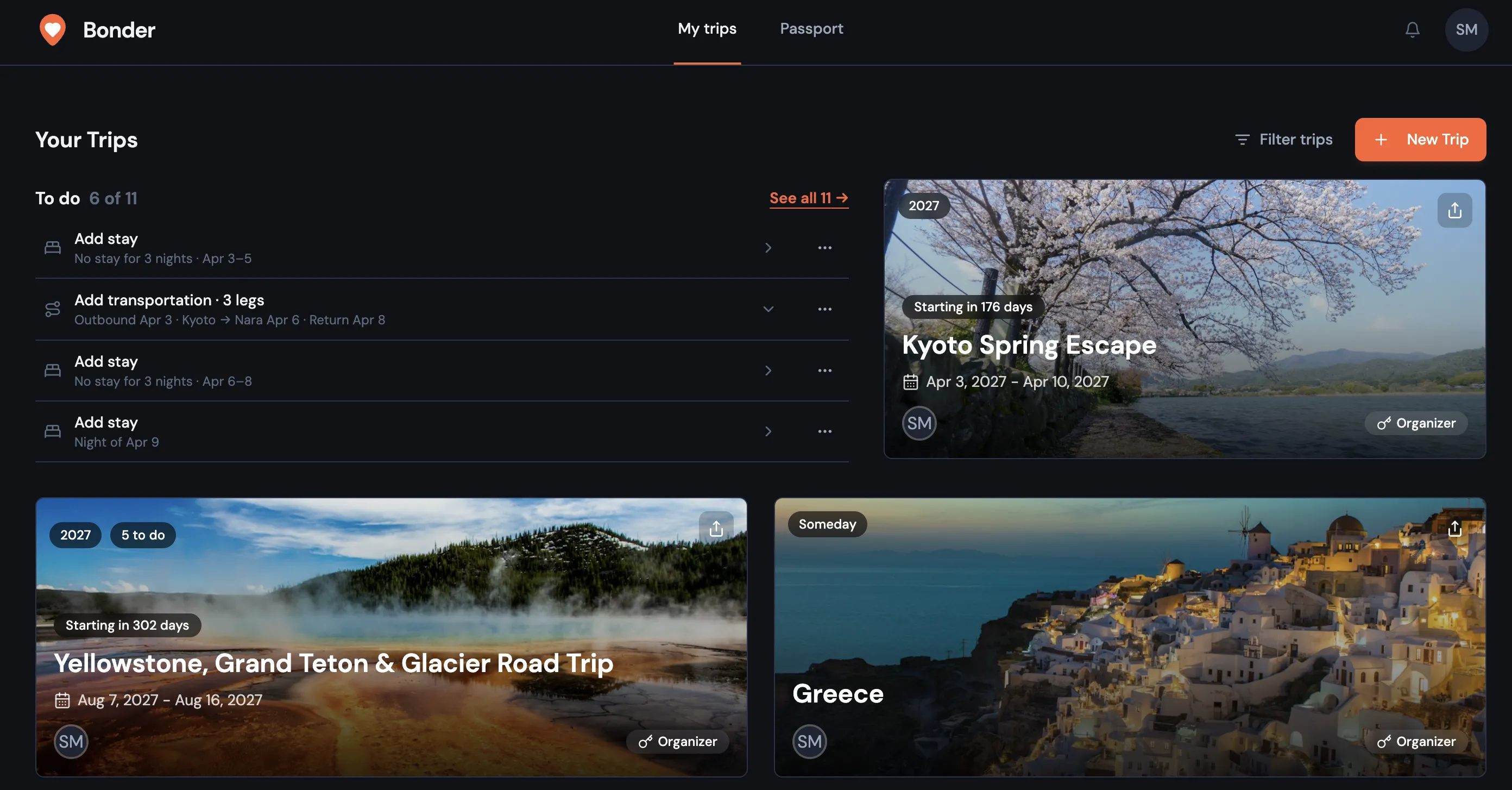
Task: Click the Someday badge on Greece
Action: pyautogui.click(x=827, y=524)
